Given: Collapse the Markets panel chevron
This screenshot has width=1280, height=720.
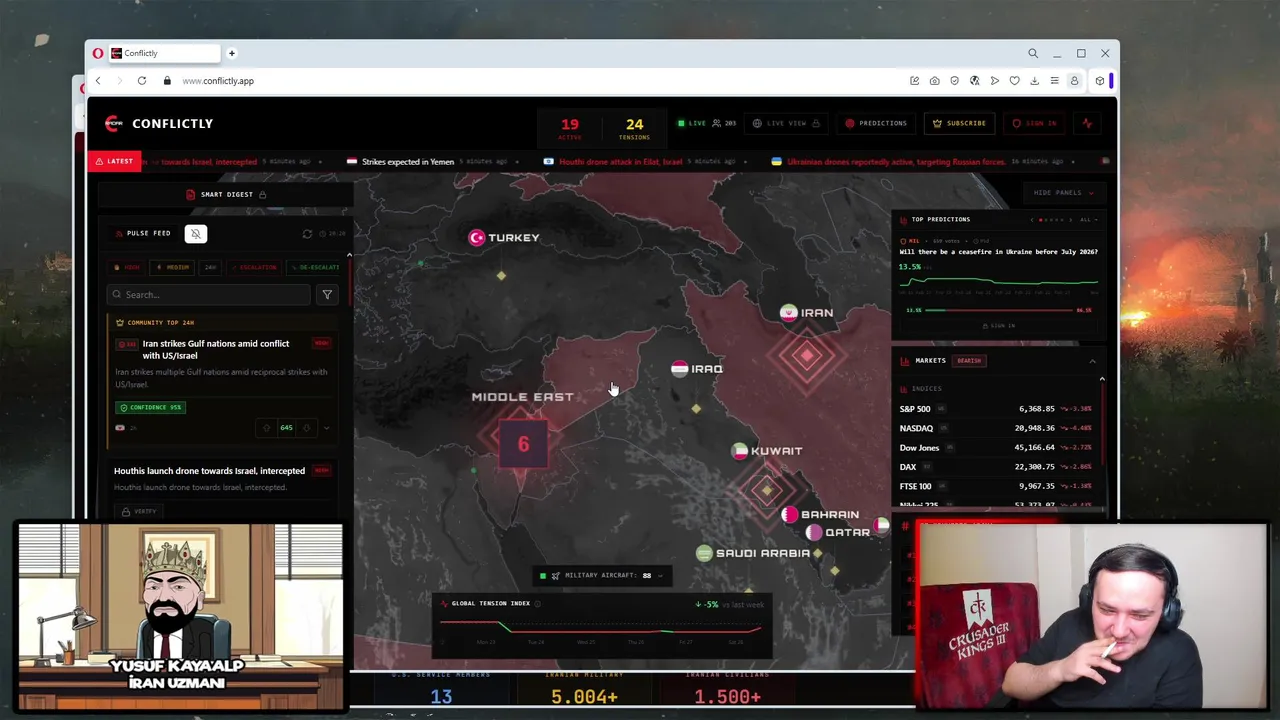Looking at the screenshot, I should point(1092,361).
